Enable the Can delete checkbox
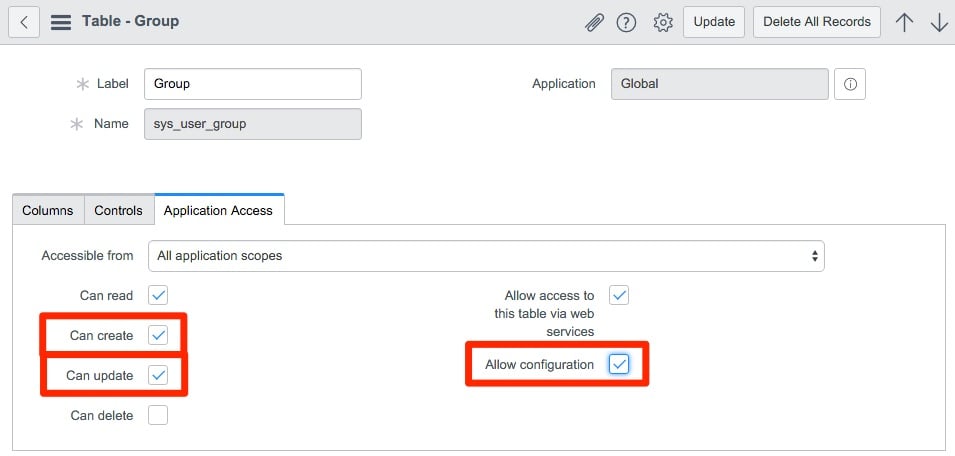The image size is (955, 456). (158, 415)
